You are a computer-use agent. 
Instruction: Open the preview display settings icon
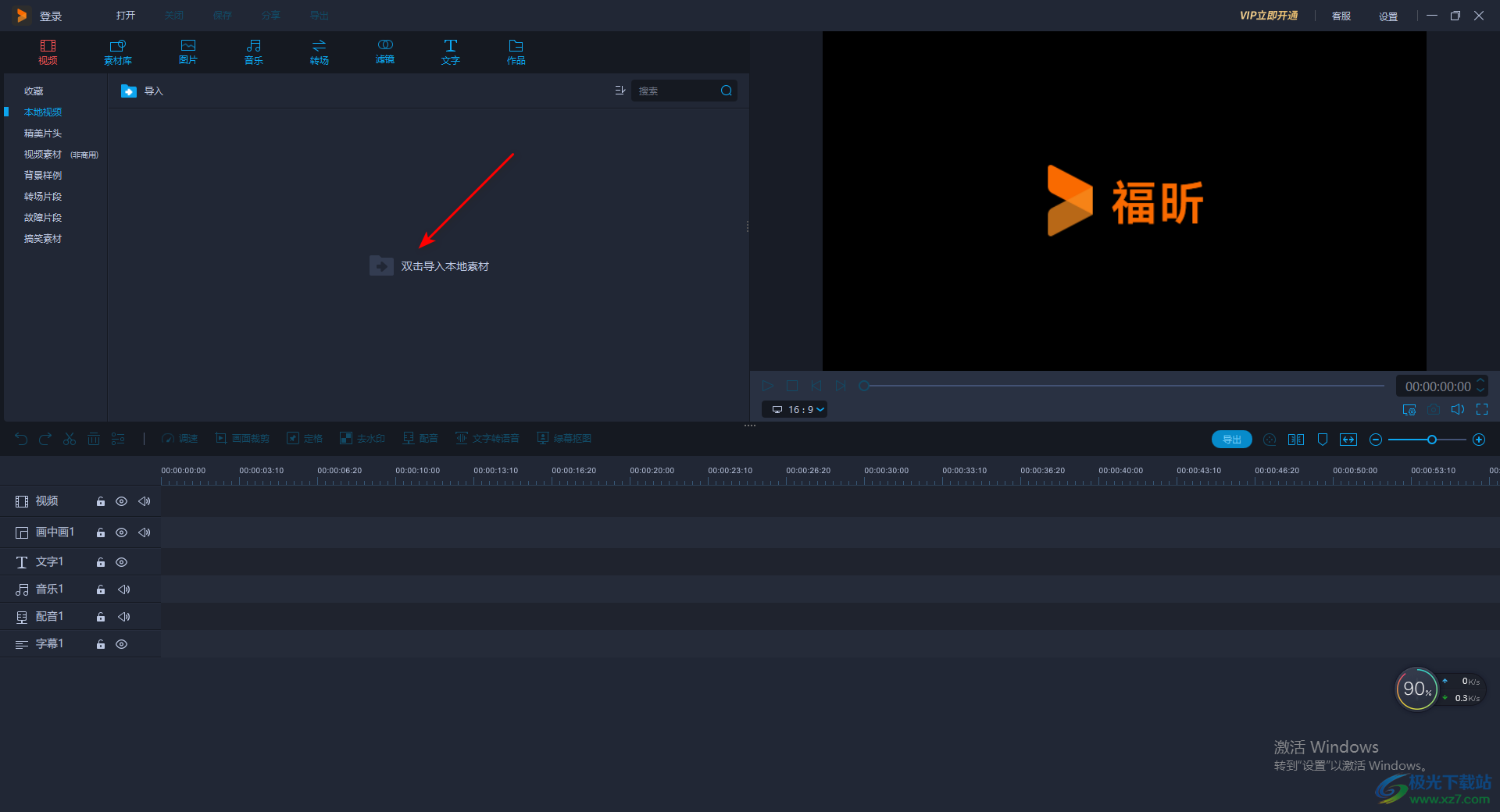1409,409
